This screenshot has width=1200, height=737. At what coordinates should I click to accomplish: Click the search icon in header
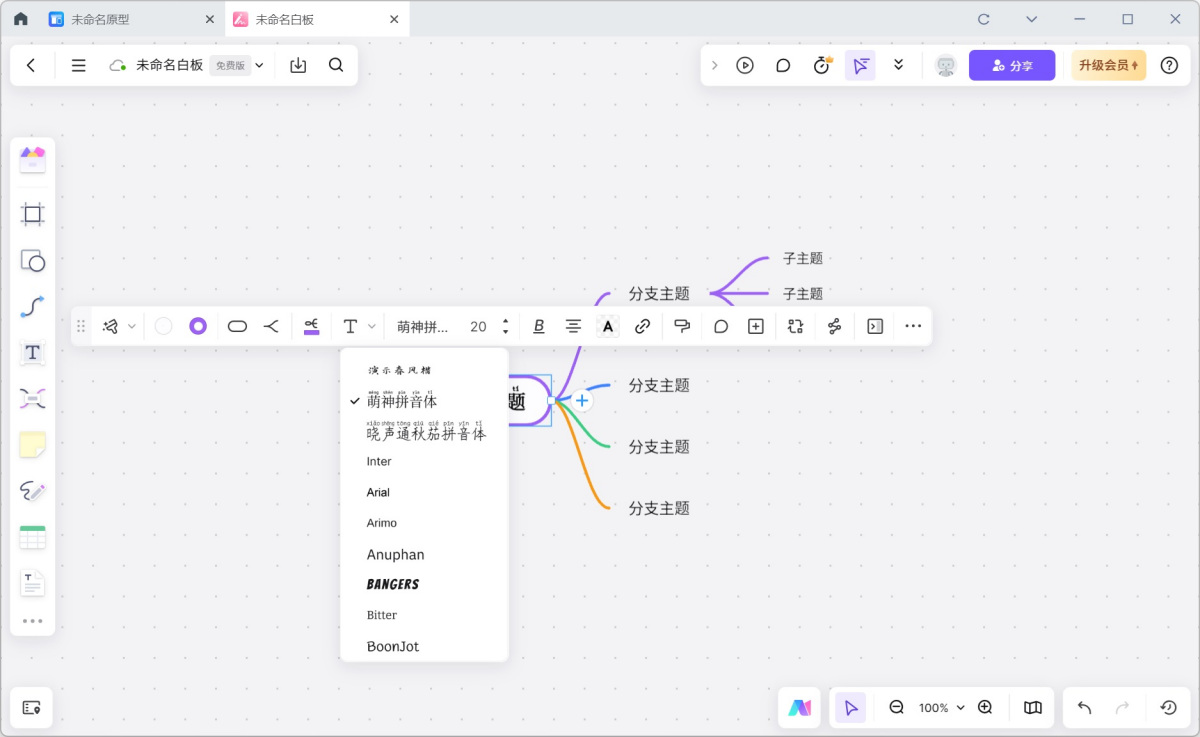pyautogui.click(x=336, y=65)
